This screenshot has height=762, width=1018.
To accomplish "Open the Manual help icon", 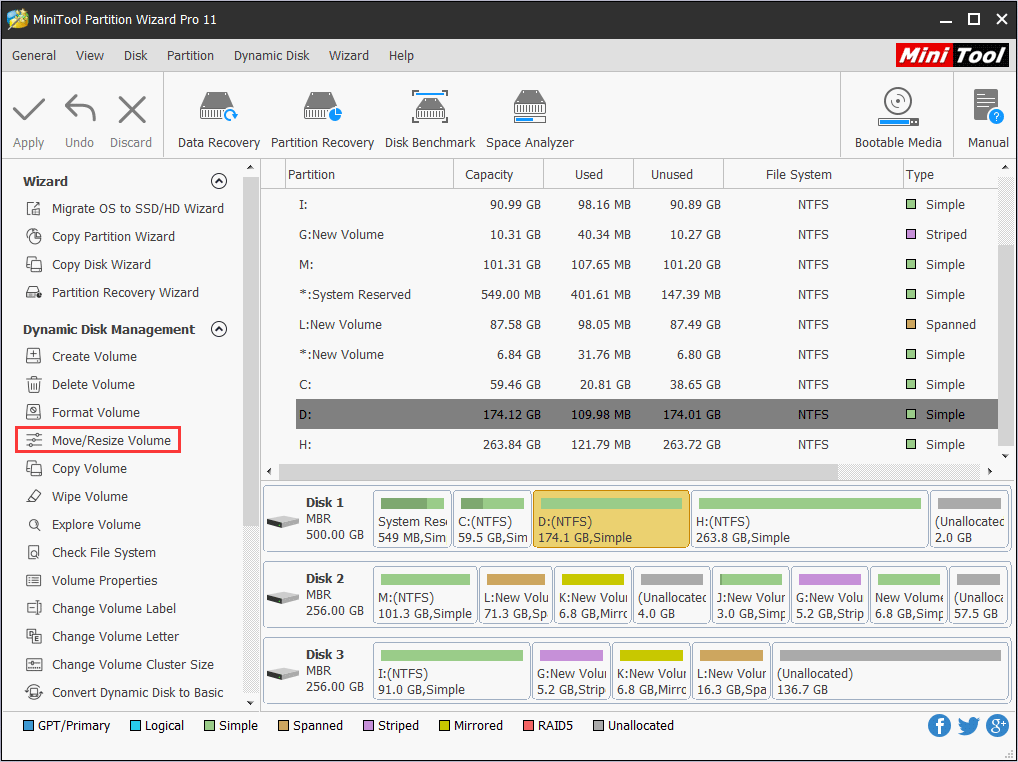I will pos(987,106).
